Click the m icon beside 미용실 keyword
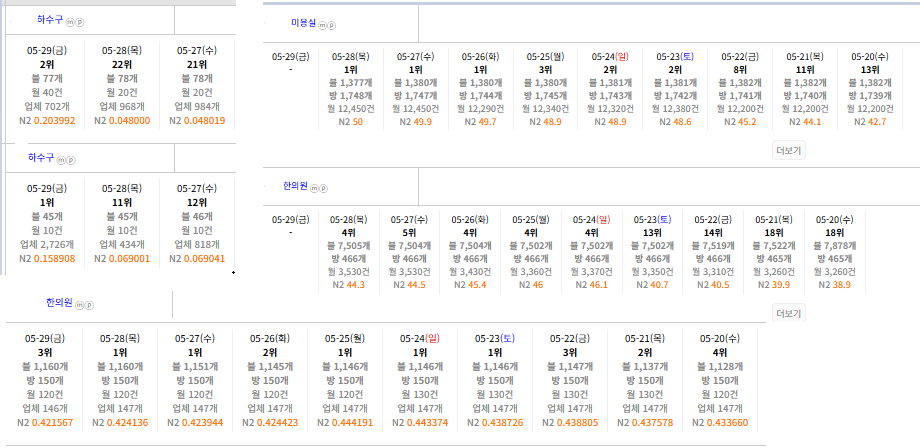Image resolution: width=921 pixels, height=448 pixels. tap(322, 25)
